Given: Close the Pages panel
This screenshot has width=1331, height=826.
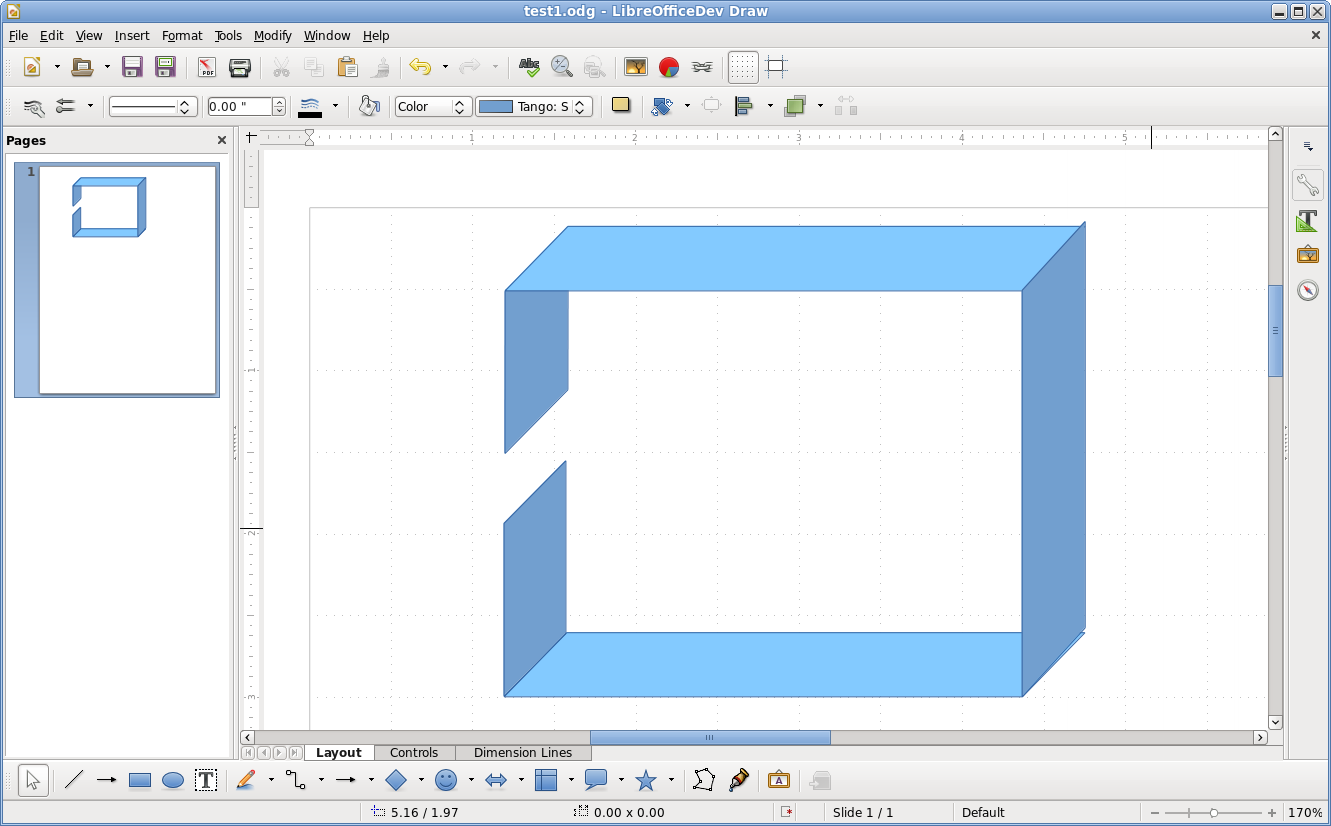Looking at the screenshot, I should point(222,141).
